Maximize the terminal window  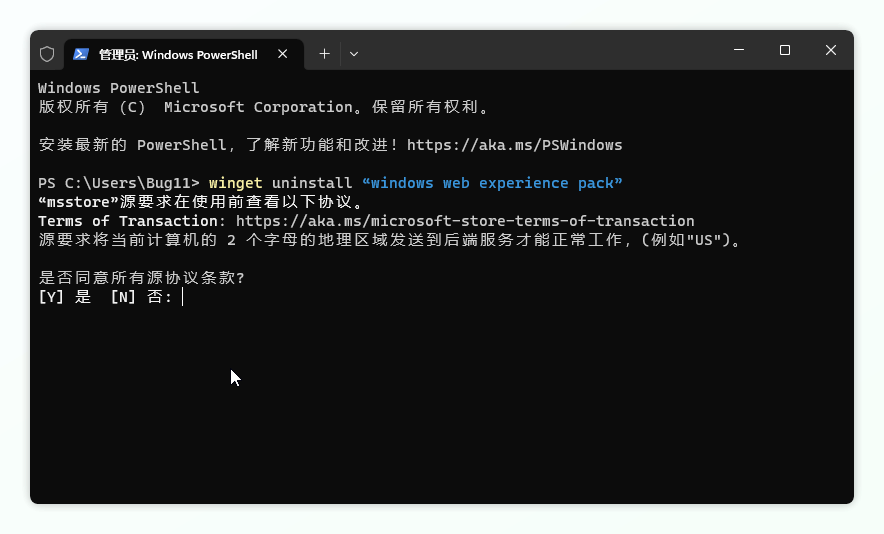coord(785,50)
